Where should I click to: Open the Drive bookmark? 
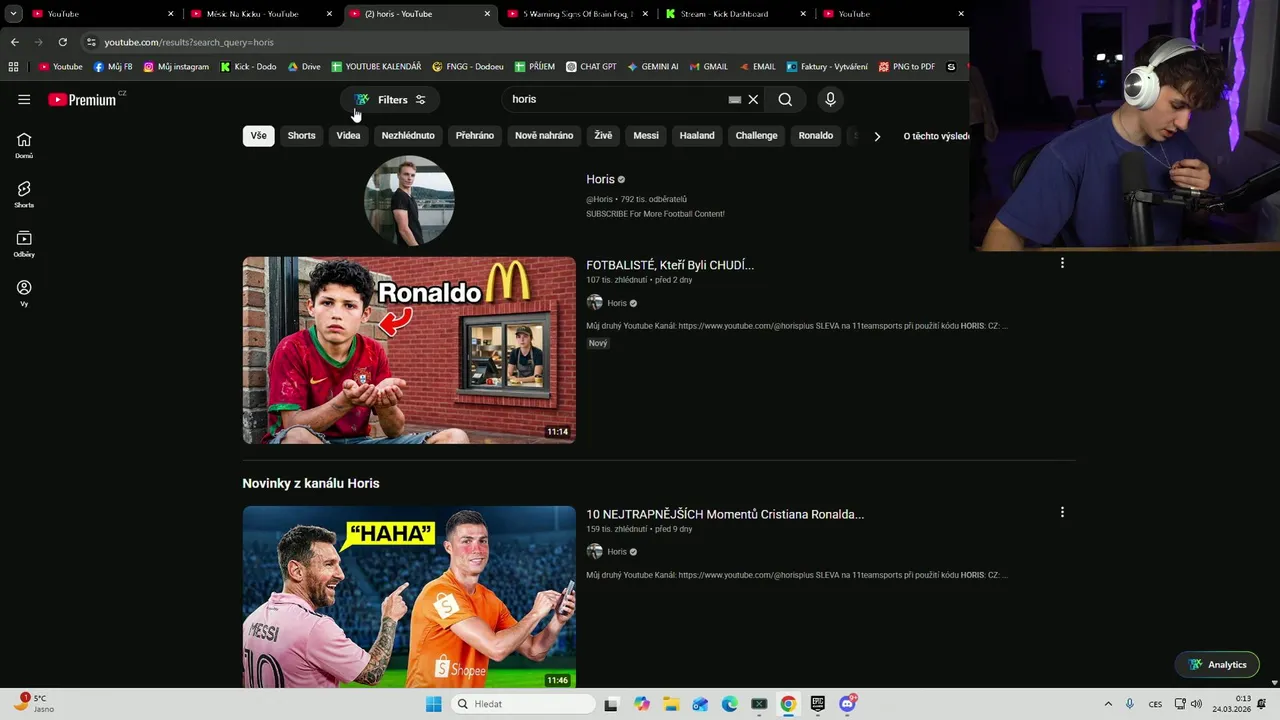304,67
